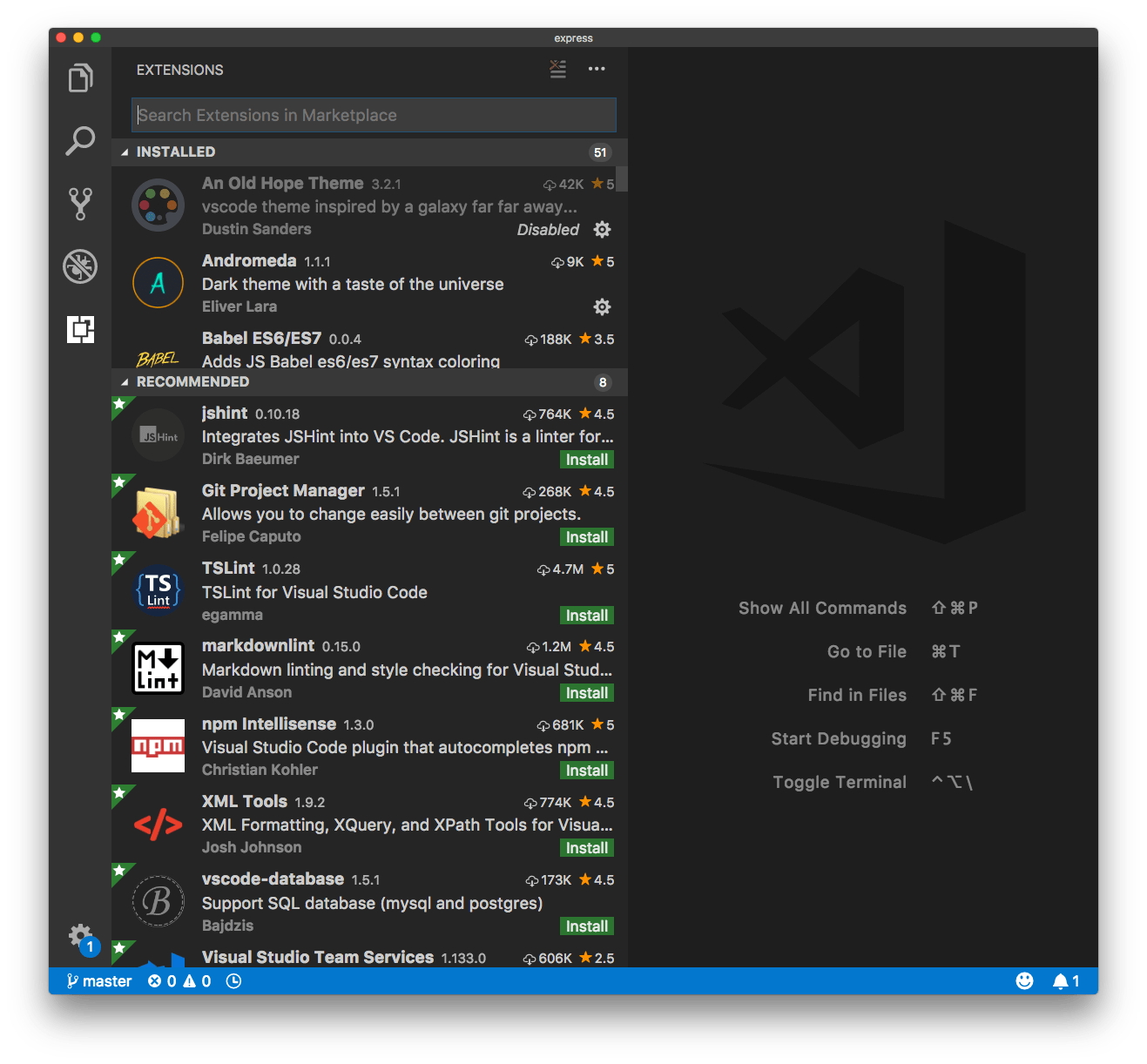The height and width of the screenshot is (1064, 1147).
Task: Open gear menu for Andromeda extension
Action: [602, 307]
